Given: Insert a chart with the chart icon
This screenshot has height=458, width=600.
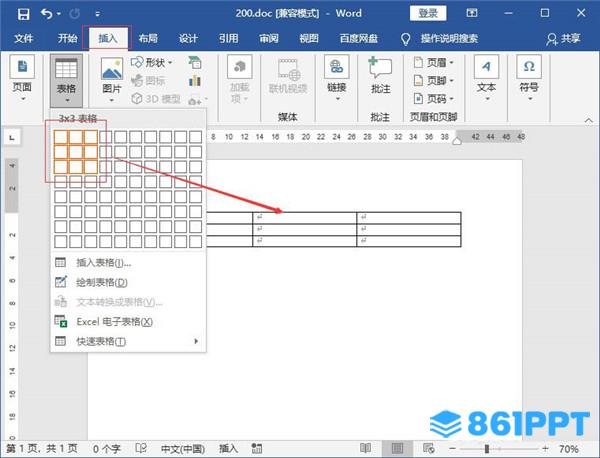Looking at the screenshot, I should click(x=195, y=80).
